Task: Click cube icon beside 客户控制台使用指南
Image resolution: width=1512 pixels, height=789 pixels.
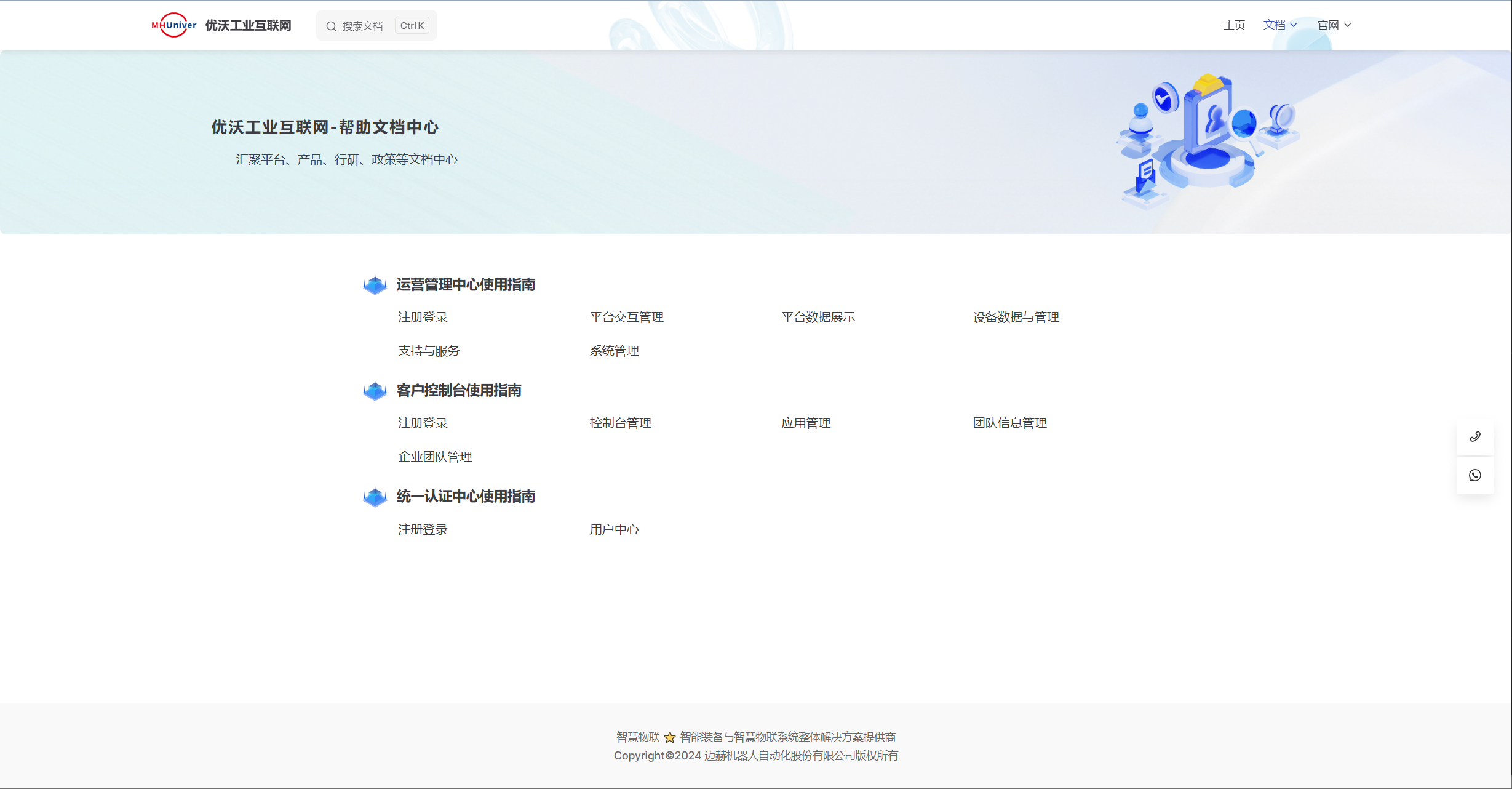Action: click(x=375, y=391)
